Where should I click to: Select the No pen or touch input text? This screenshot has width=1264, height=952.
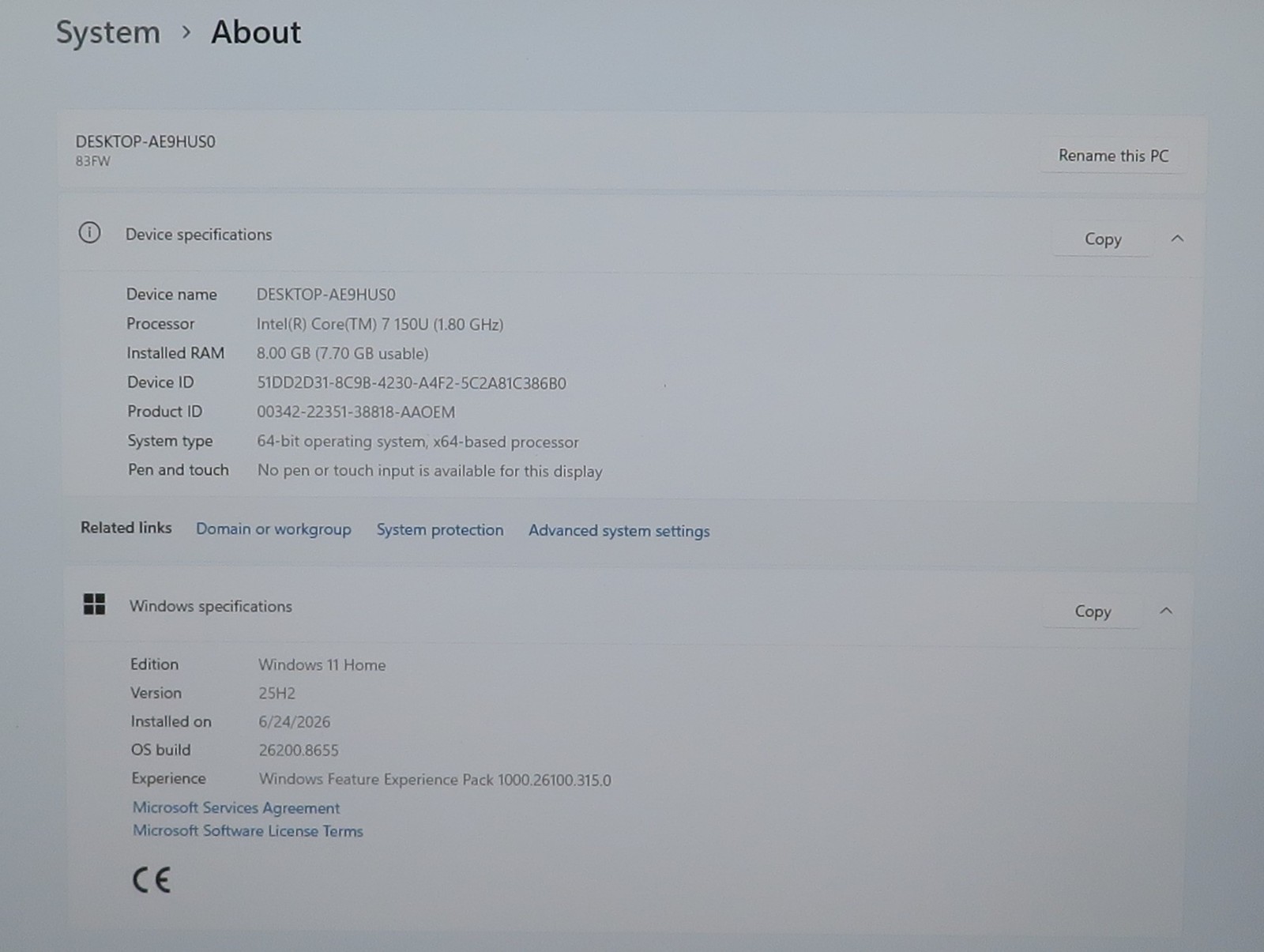click(430, 471)
